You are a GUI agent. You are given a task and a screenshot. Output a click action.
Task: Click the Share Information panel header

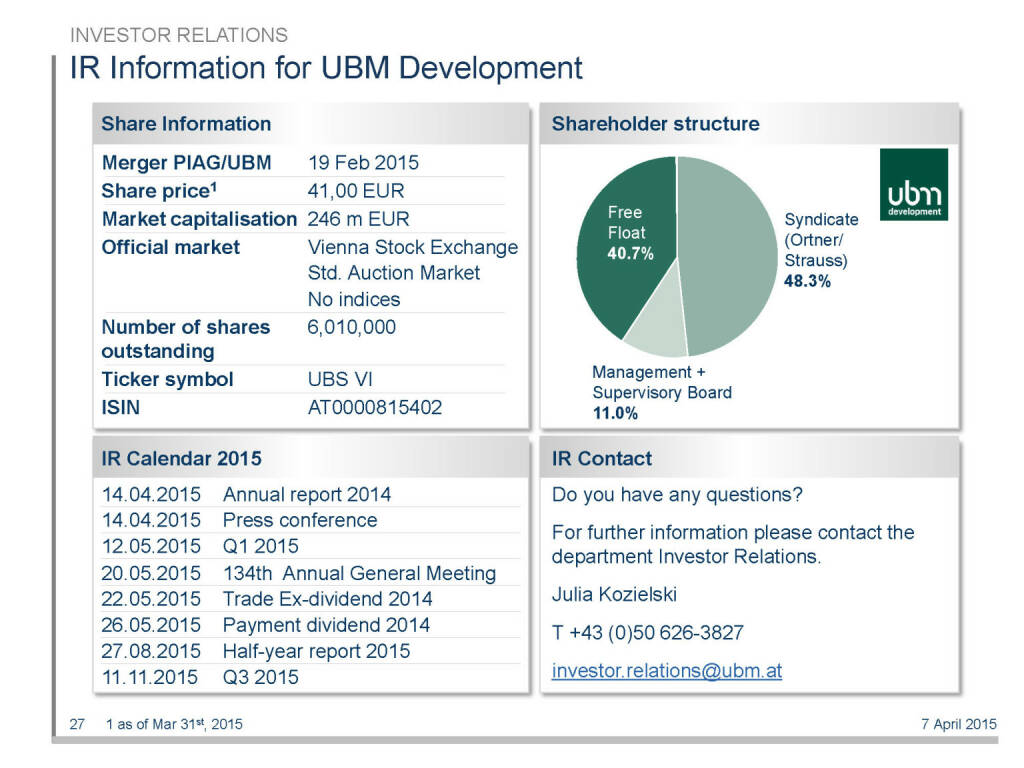(x=186, y=124)
